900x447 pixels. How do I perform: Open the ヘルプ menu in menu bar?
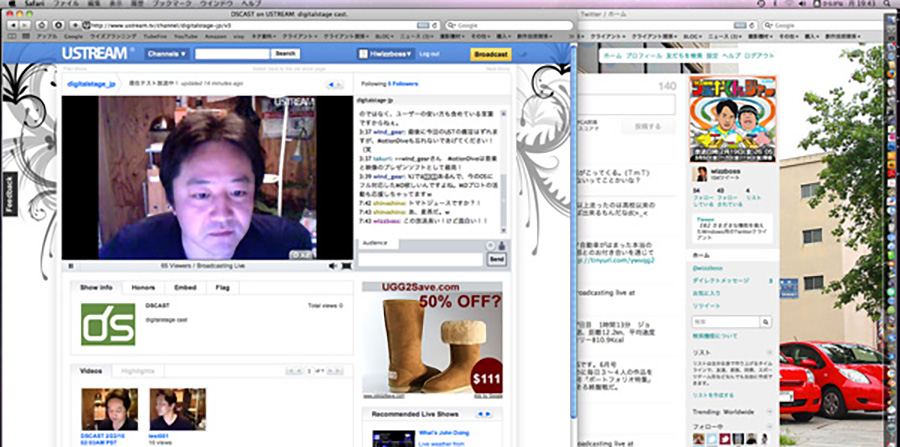251,3
